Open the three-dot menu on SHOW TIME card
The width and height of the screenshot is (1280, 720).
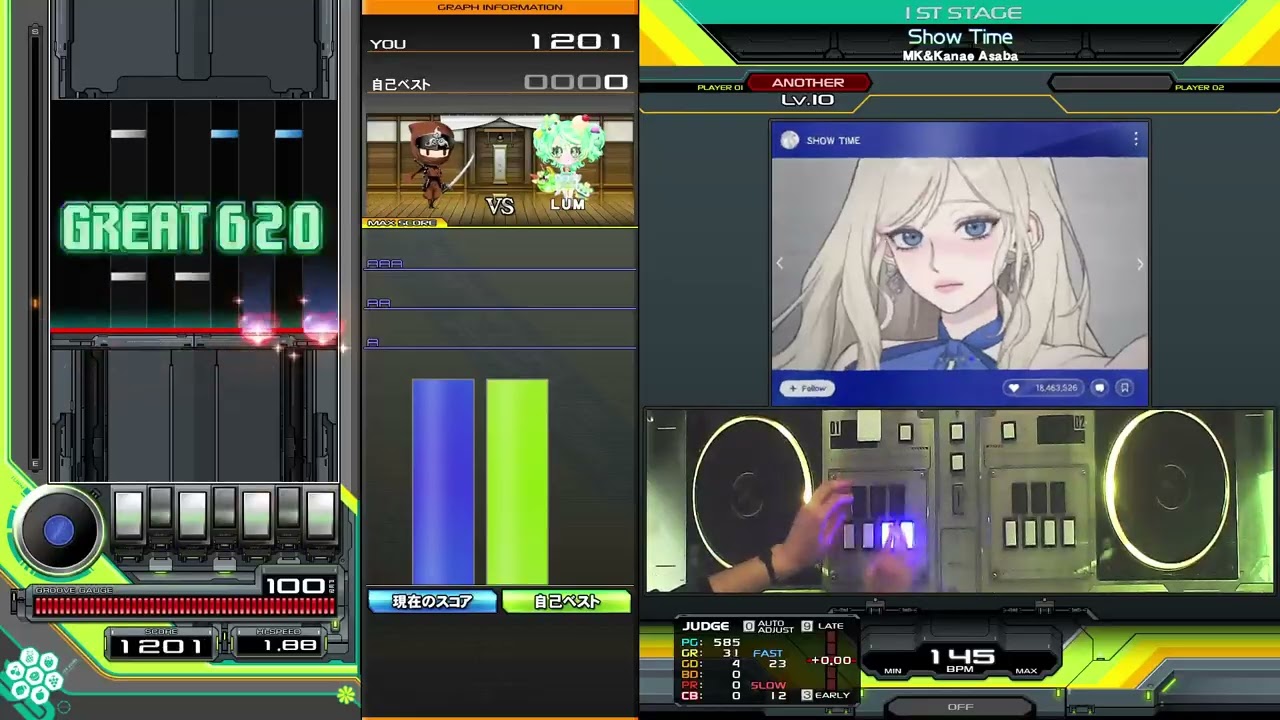[1135, 140]
